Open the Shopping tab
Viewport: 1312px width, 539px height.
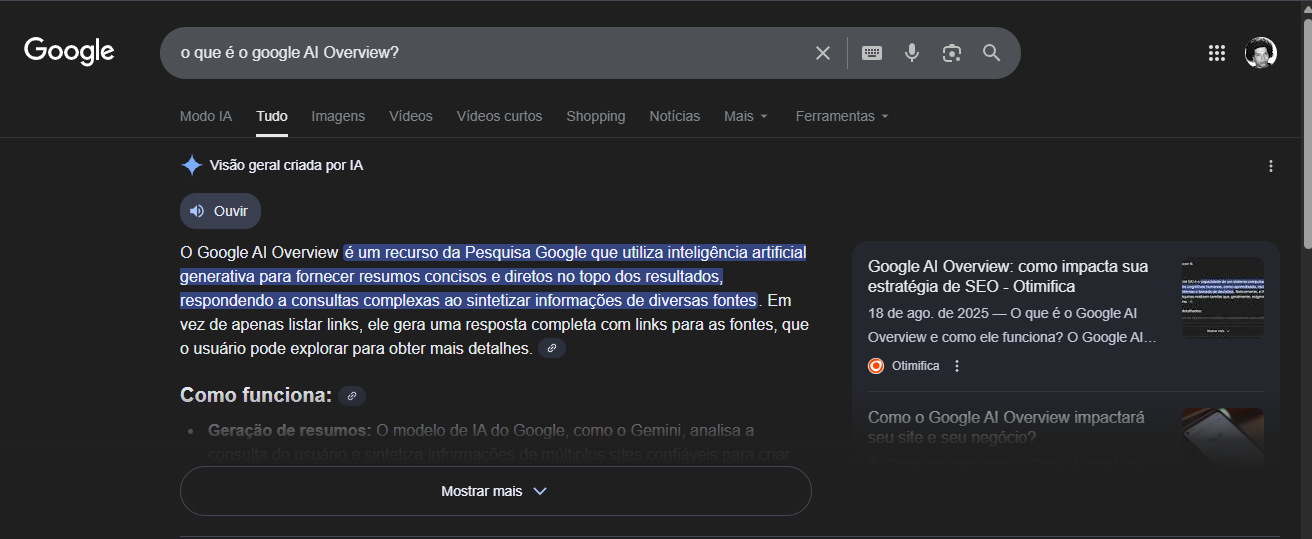pos(596,116)
